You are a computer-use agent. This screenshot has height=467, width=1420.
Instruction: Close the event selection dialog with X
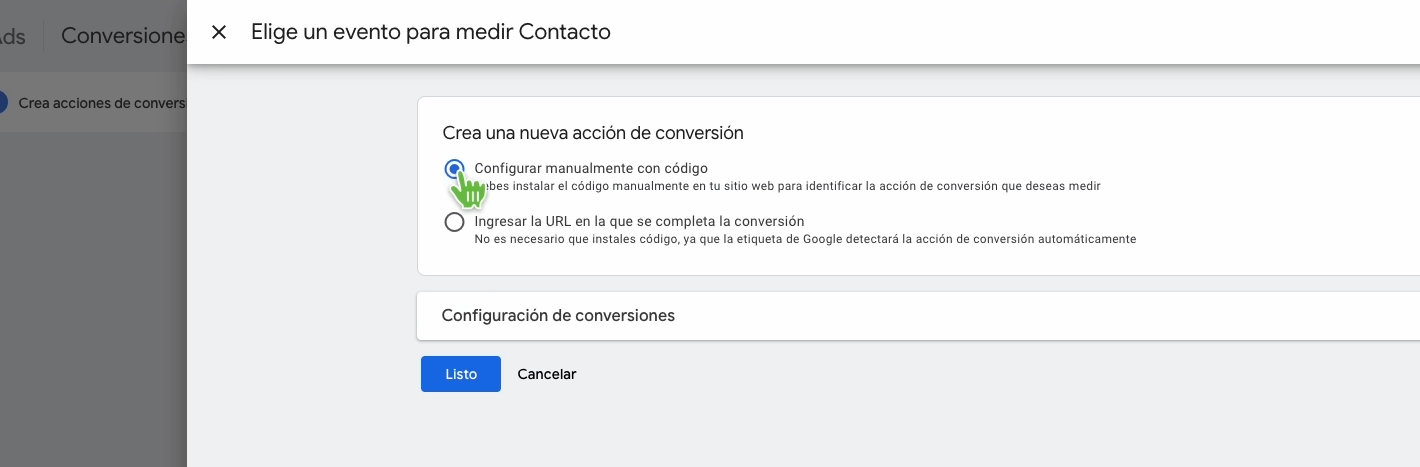pos(219,32)
